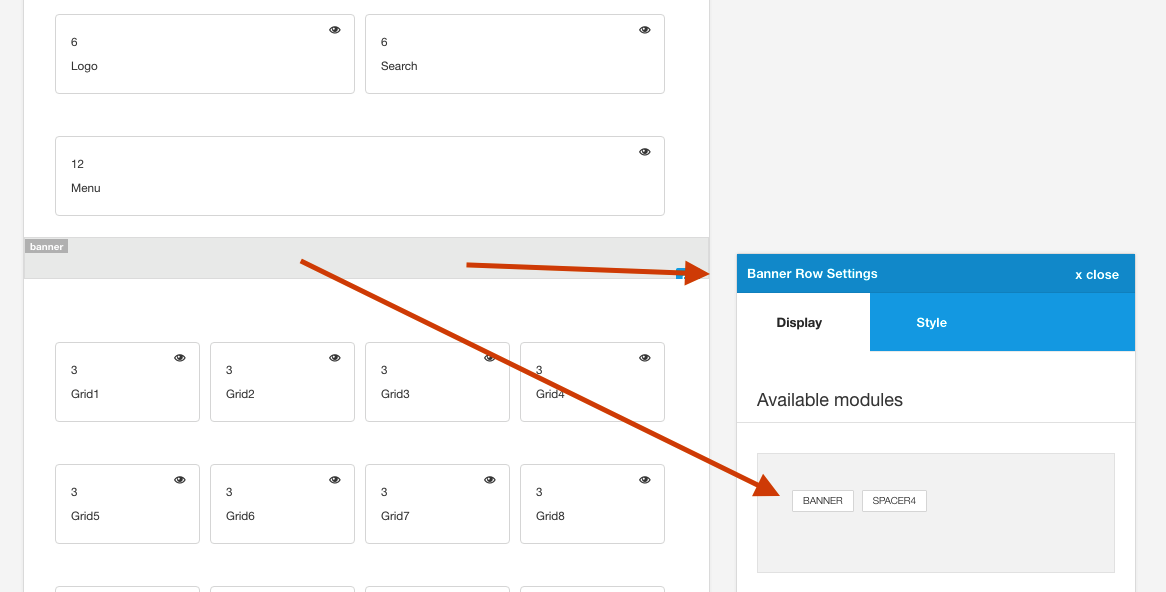Select the BANNER module chip
This screenshot has width=1166, height=592.
tap(822, 501)
